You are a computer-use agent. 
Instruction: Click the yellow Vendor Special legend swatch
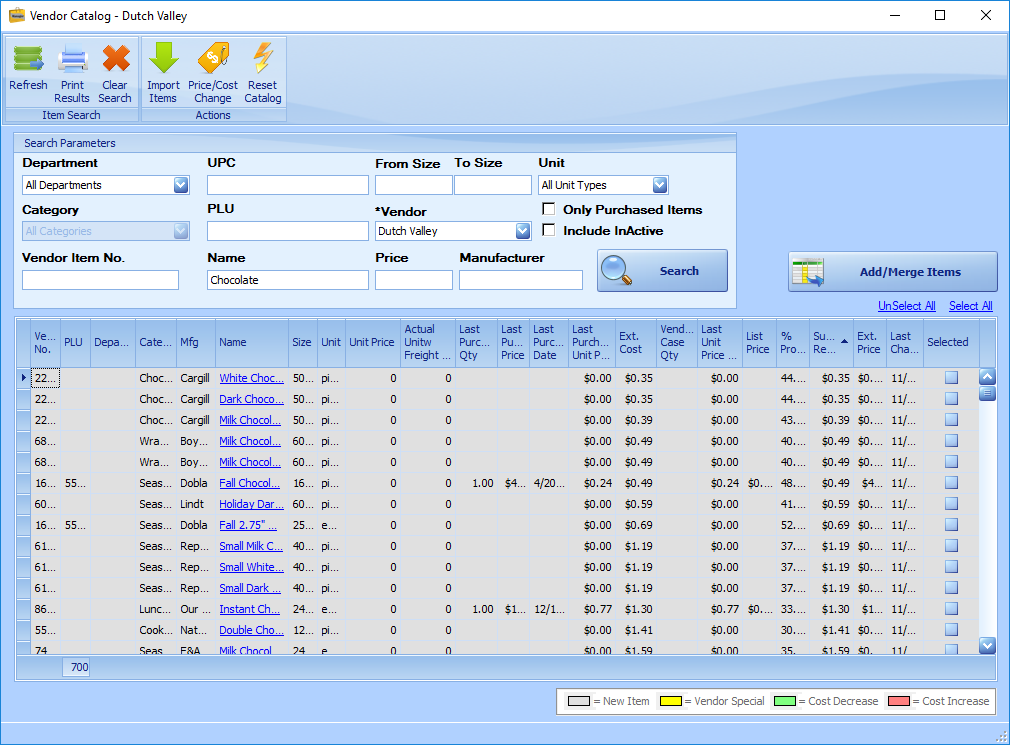(670, 701)
